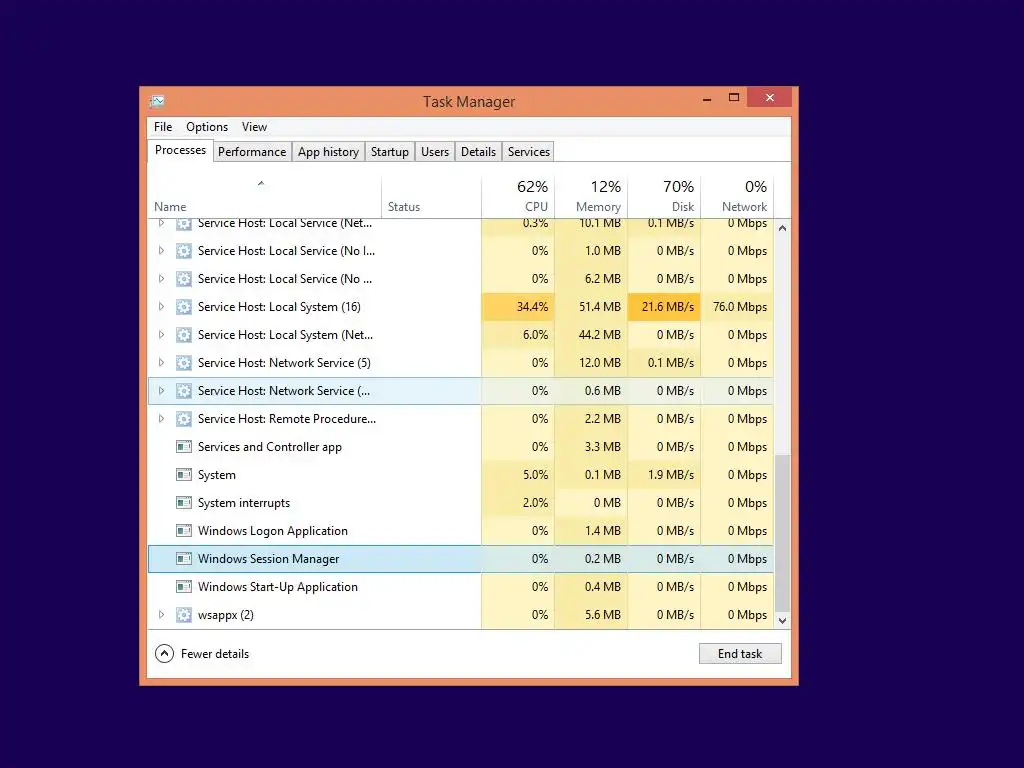Click the gear icon for Service Host: Local System (16)
Image resolution: width=1024 pixels, height=768 pixels.
click(184, 307)
